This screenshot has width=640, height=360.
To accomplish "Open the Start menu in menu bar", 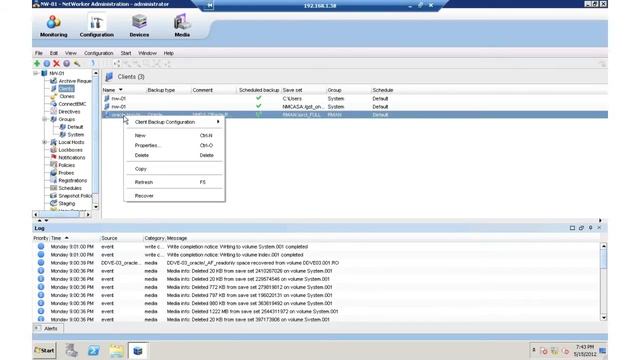I will coord(126,53).
